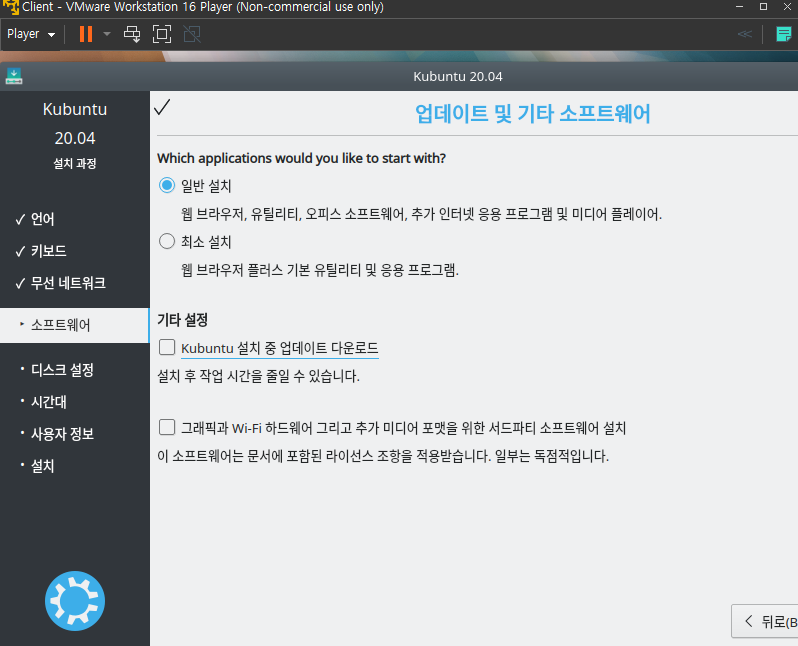
Task: Expand the power options arrow next to pause
Action: point(107,34)
